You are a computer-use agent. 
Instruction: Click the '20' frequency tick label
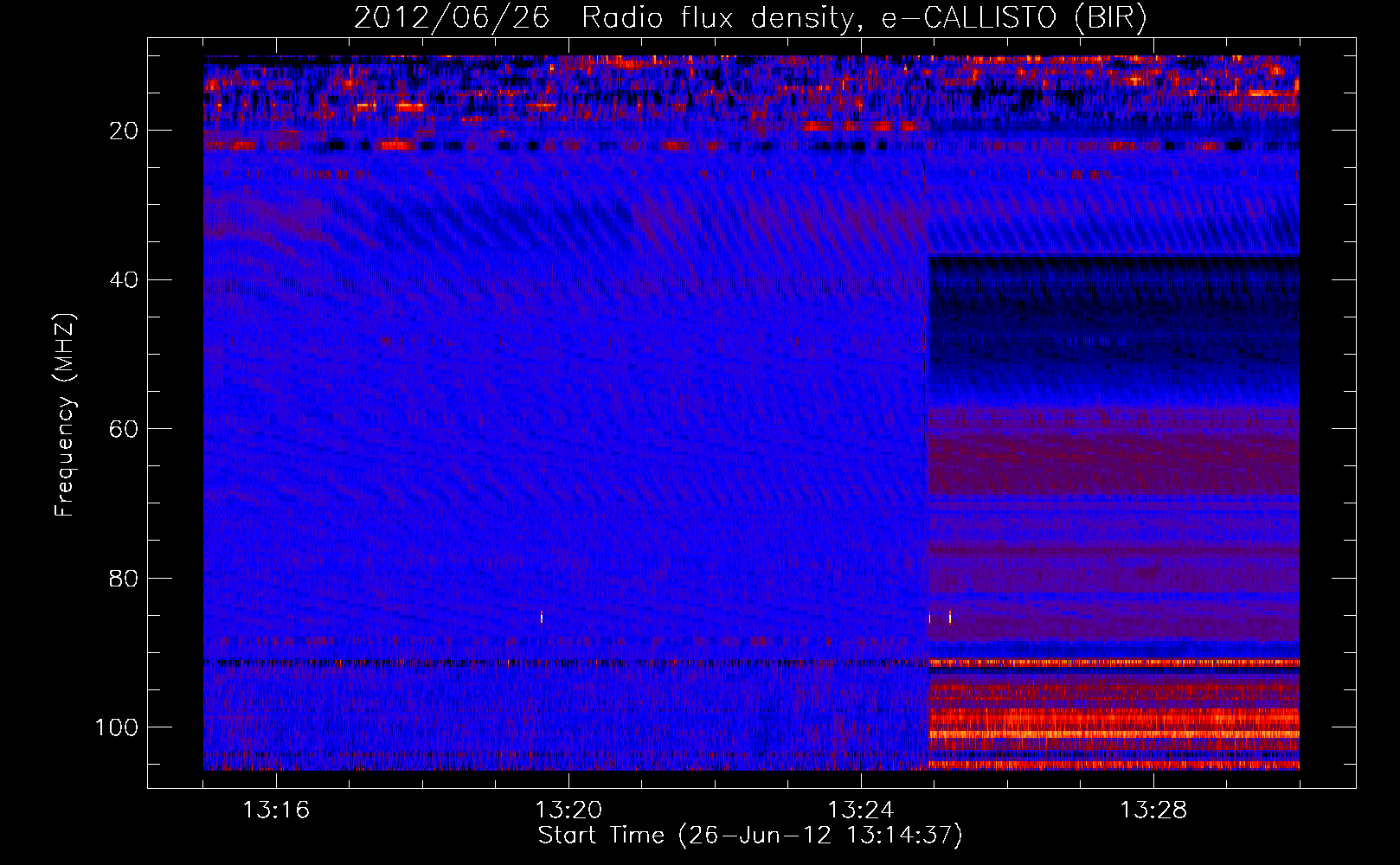click(x=125, y=131)
